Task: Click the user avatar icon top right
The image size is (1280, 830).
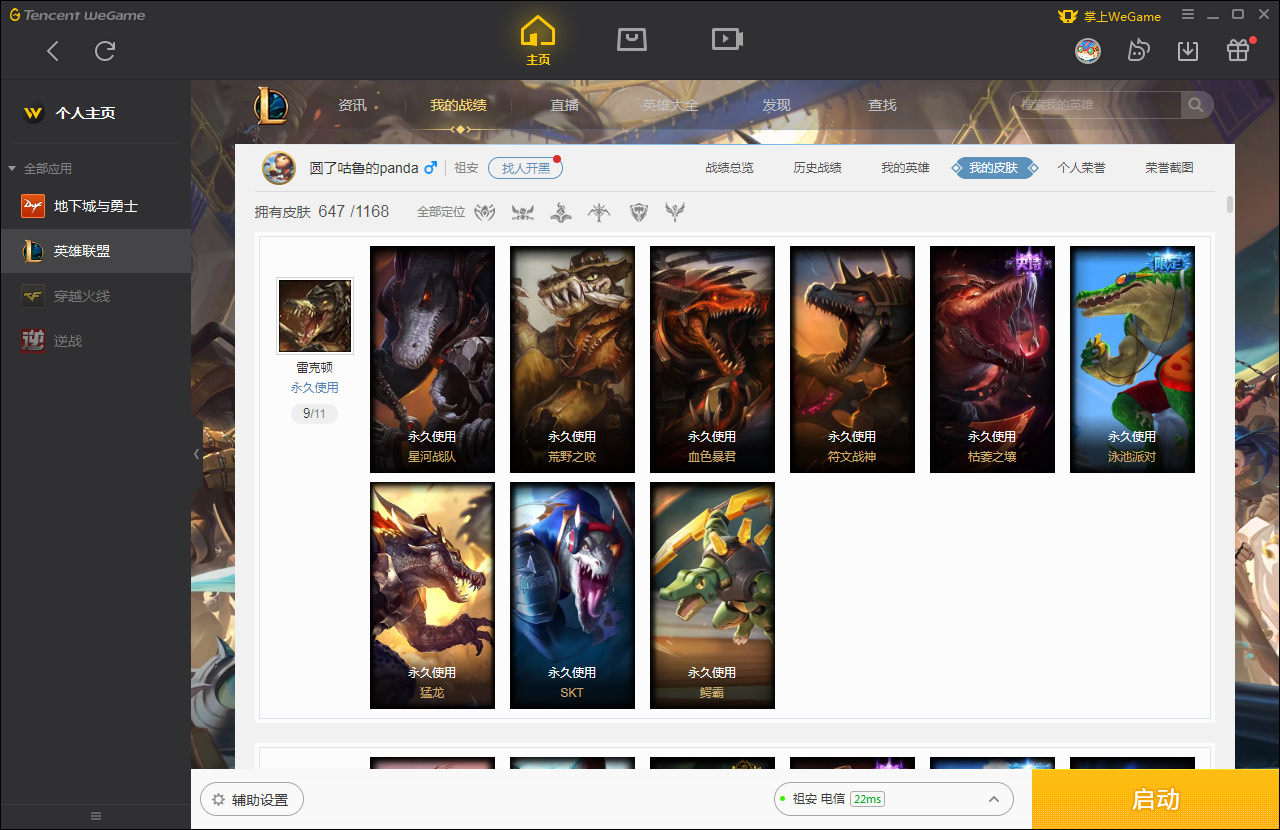Action: (x=1088, y=50)
